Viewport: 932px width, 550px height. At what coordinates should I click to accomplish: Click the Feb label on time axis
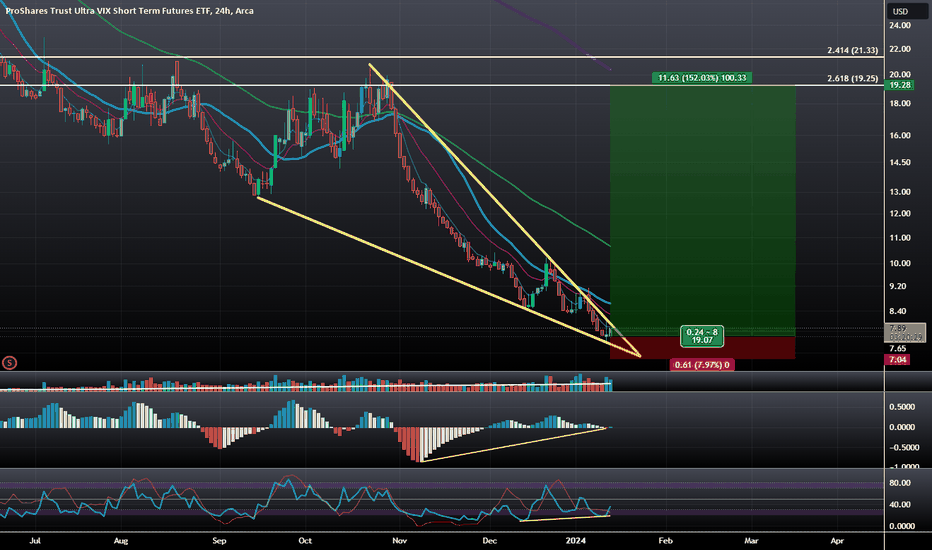tap(665, 540)
